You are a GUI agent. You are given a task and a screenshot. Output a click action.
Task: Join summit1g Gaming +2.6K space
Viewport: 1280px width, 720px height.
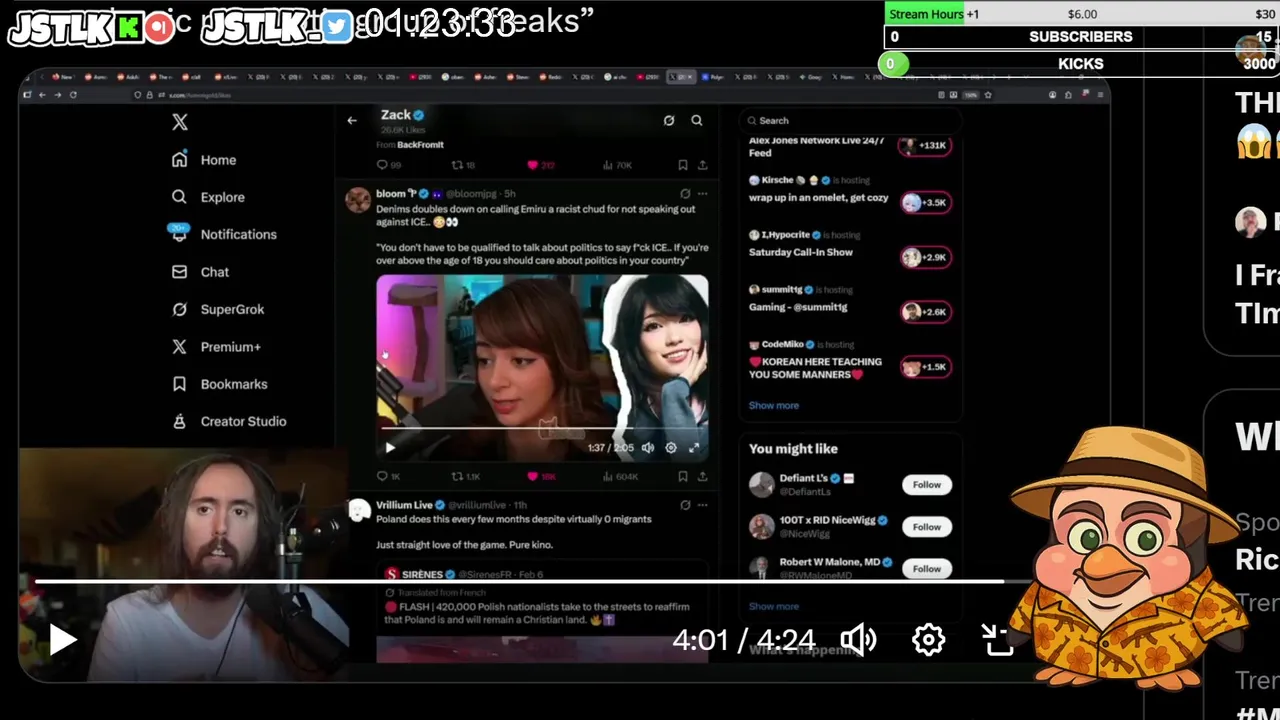925,312
